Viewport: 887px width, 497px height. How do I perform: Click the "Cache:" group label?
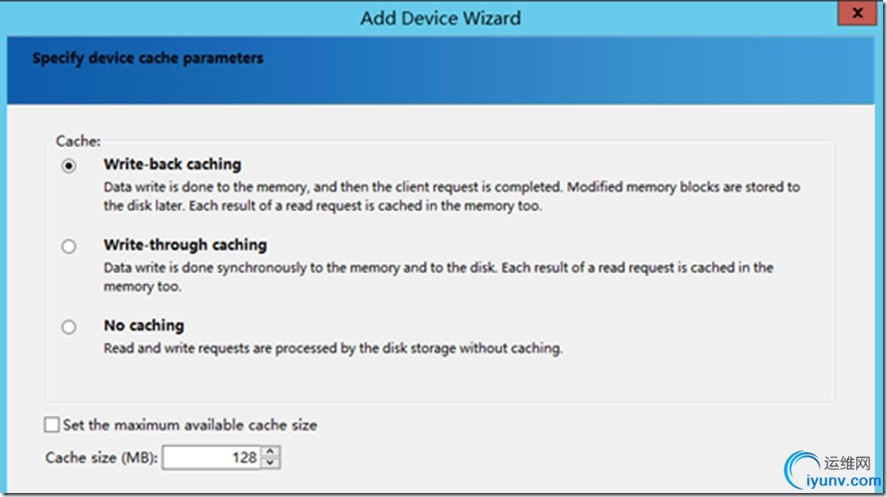pos(78,143)
